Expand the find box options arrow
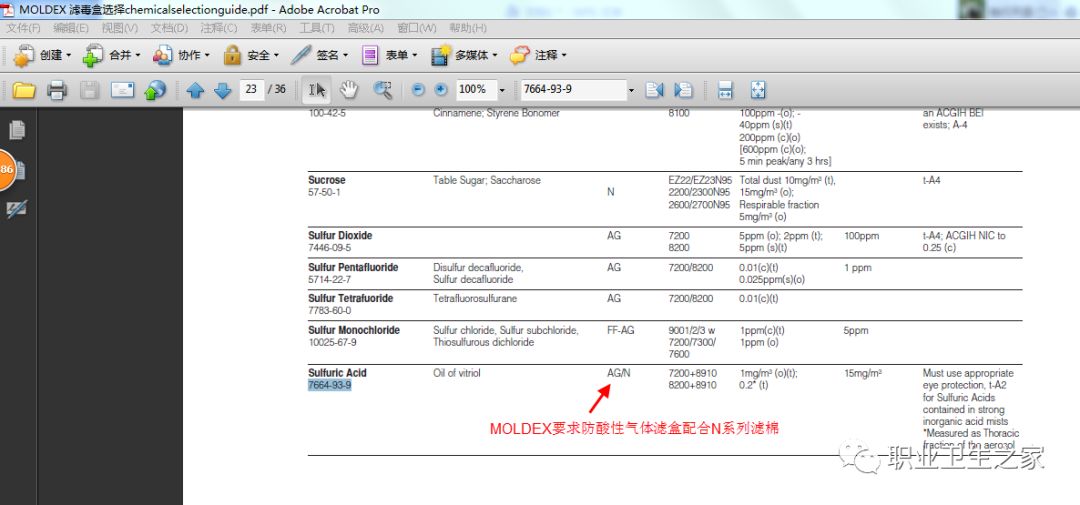Image resolution: width=1080 pixels, height=505 pixels. point(631,90)
